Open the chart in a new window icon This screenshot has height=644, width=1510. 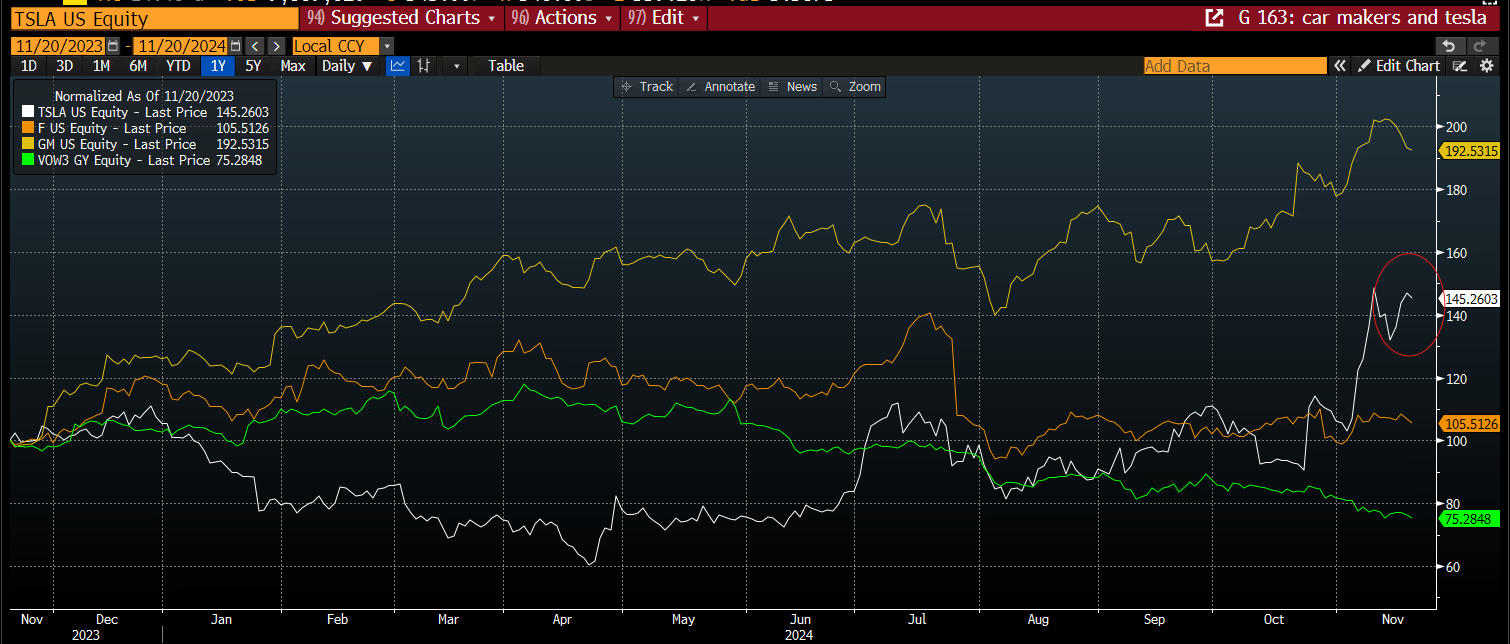[1214, 18]
